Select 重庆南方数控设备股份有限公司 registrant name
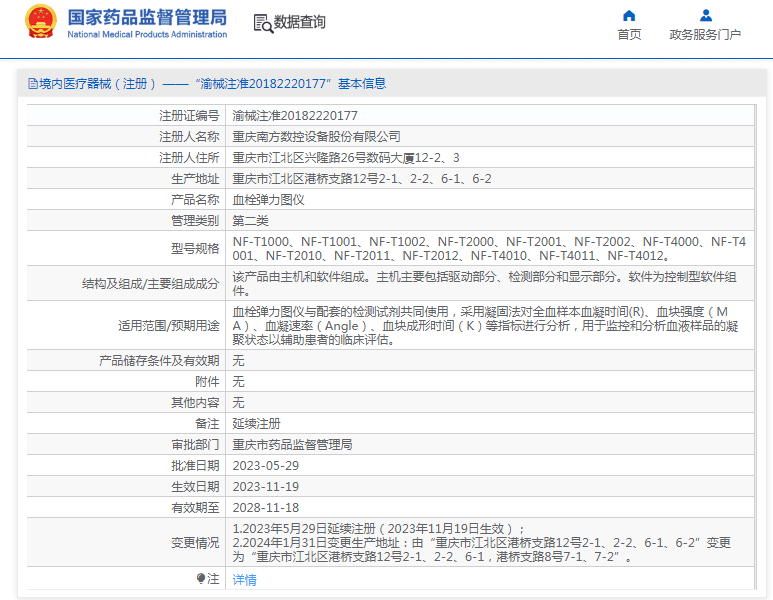Image resolution: width=773 pixels, height=600 pixels. pos(316,137)
